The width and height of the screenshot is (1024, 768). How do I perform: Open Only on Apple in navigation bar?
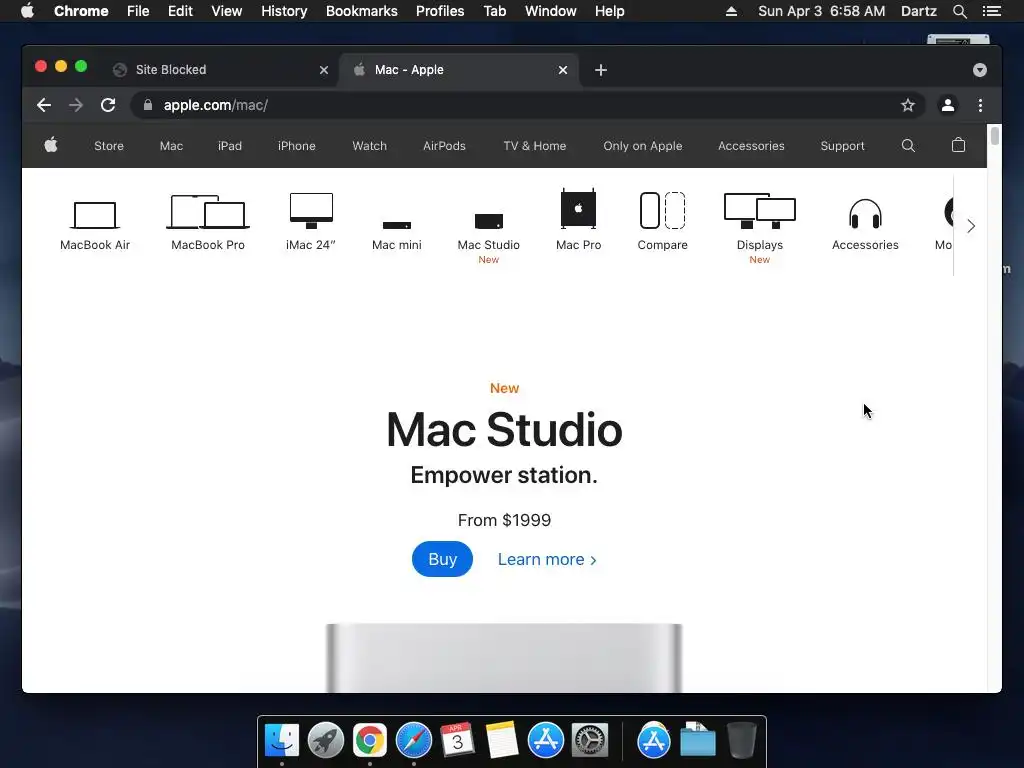pos(643,146)
